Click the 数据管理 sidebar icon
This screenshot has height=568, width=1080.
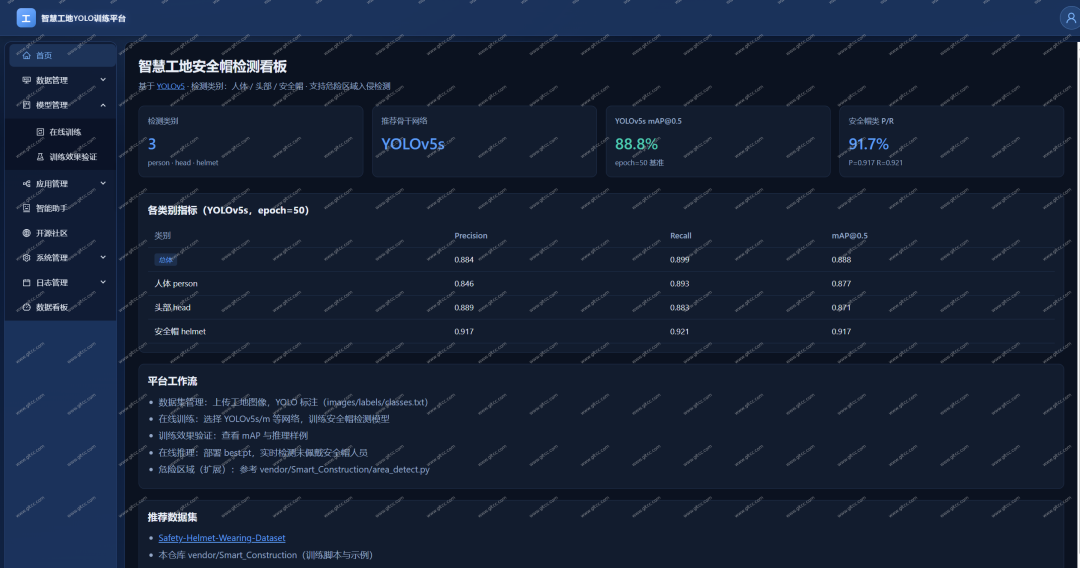coord(26,80)
